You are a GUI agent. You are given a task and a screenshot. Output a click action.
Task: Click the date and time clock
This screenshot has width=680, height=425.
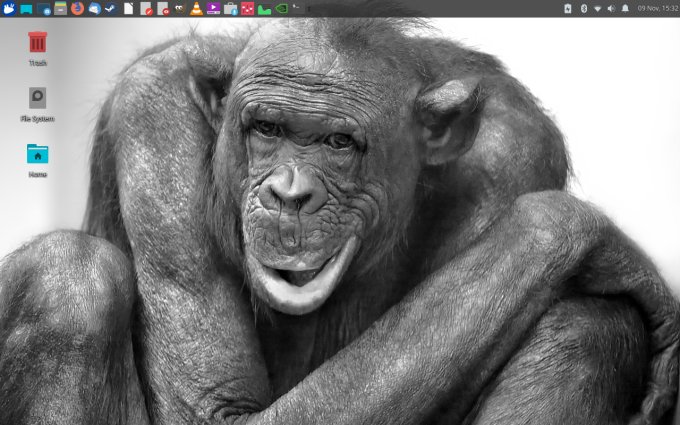coord(655,8)
